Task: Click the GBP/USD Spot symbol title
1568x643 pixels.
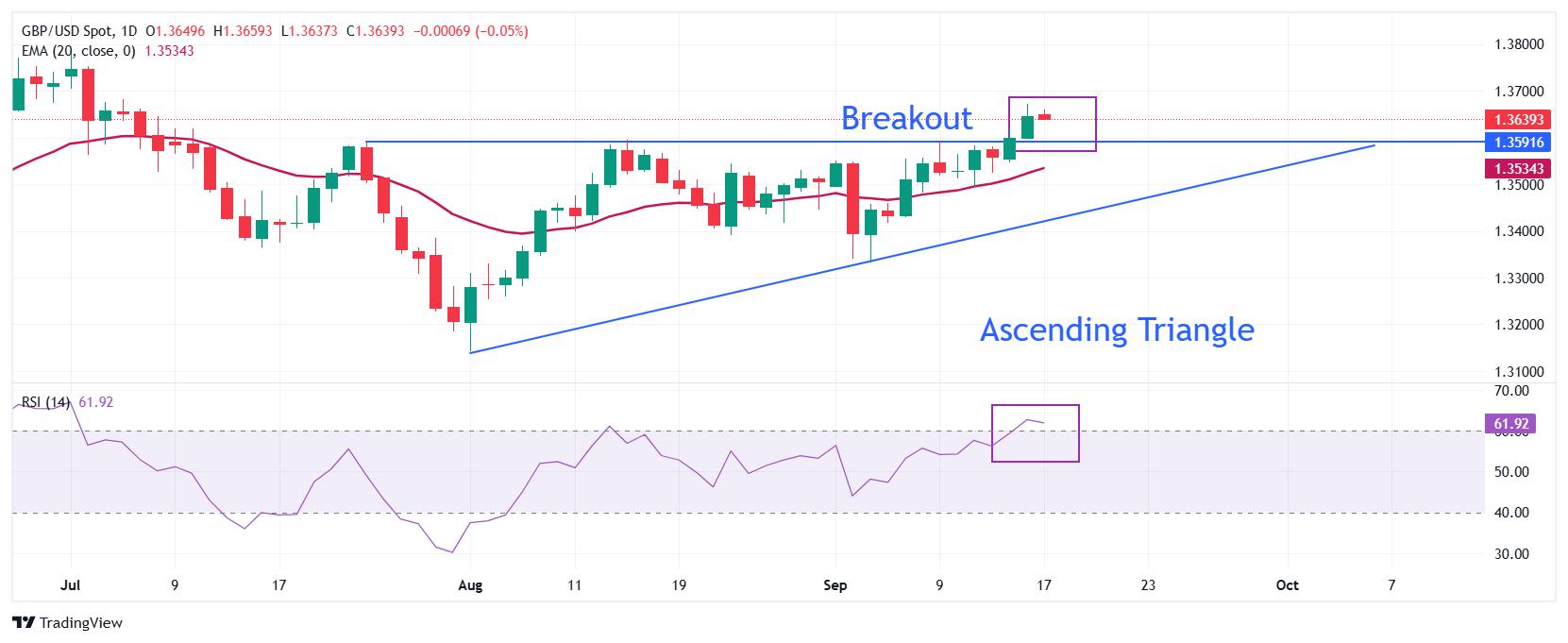Action: pos(62,31)
